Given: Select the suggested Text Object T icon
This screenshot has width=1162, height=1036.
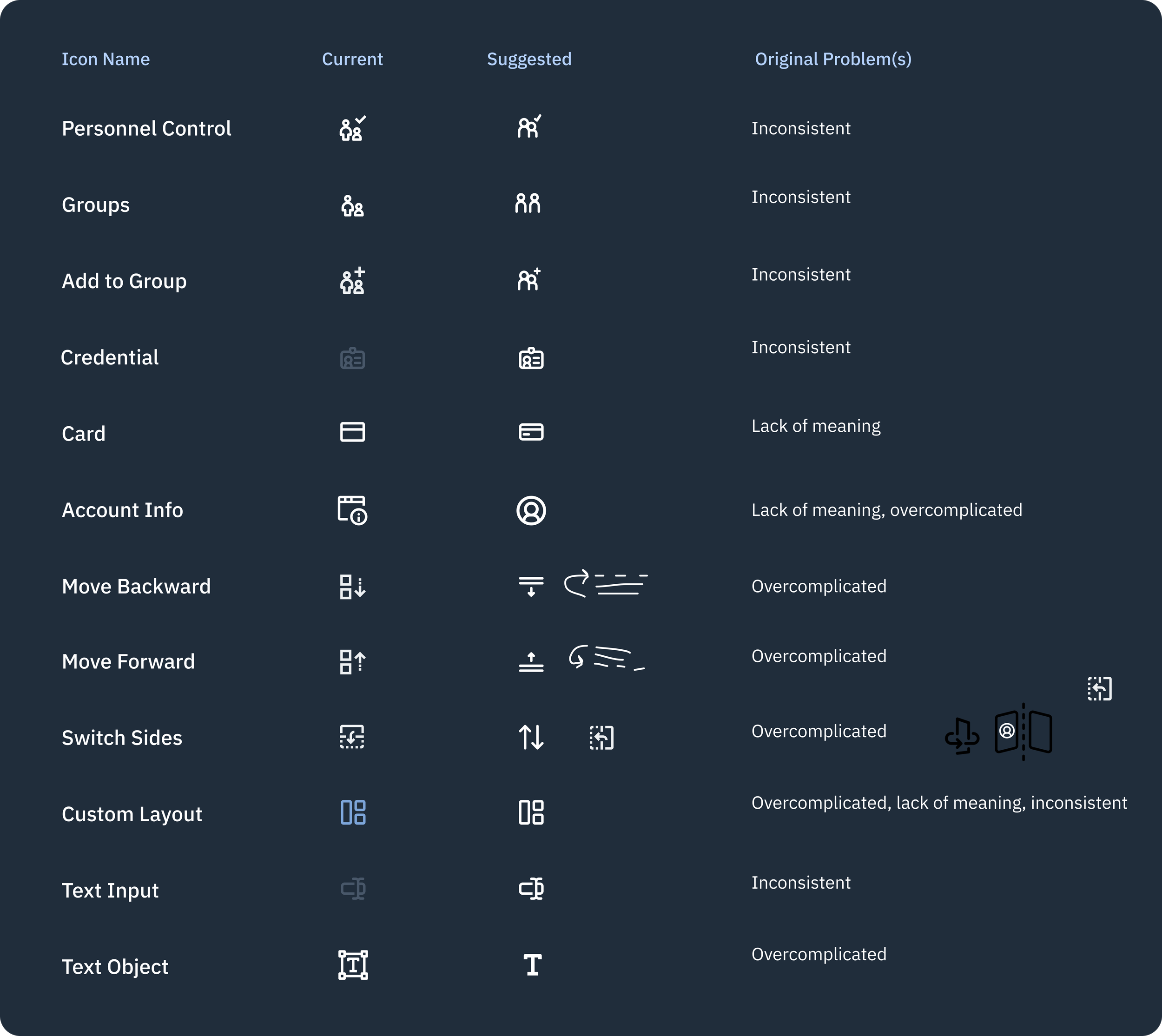Looking at the screenshot, I should click(533, 965).
